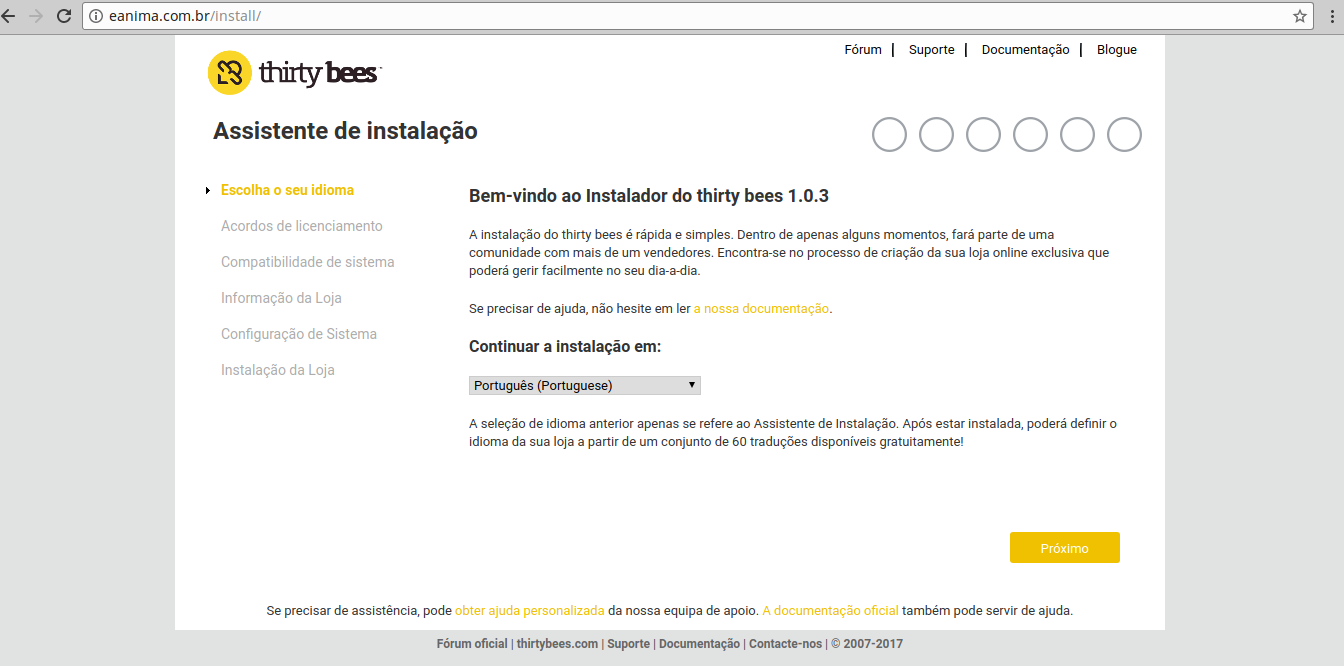Open the browser menu with three dots
The image size is (1344, 666).
point(1331,16)
